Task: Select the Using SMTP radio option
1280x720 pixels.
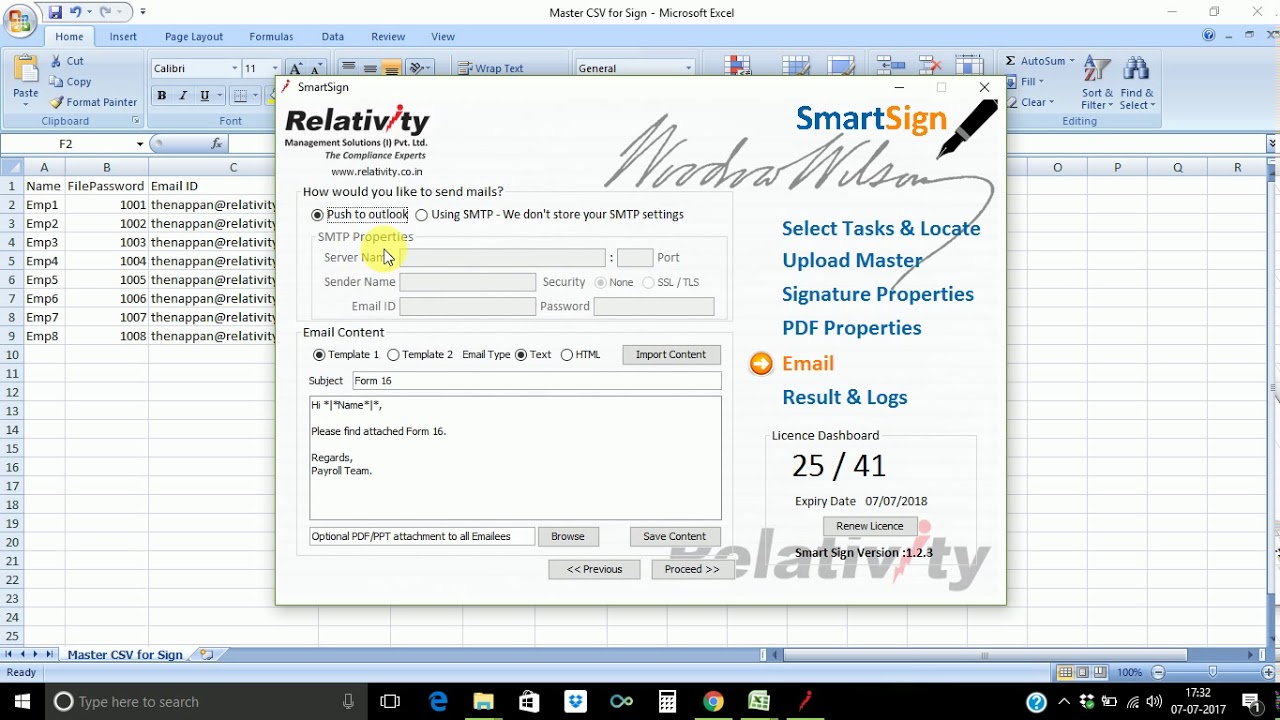Action: [x=422, y=215]
